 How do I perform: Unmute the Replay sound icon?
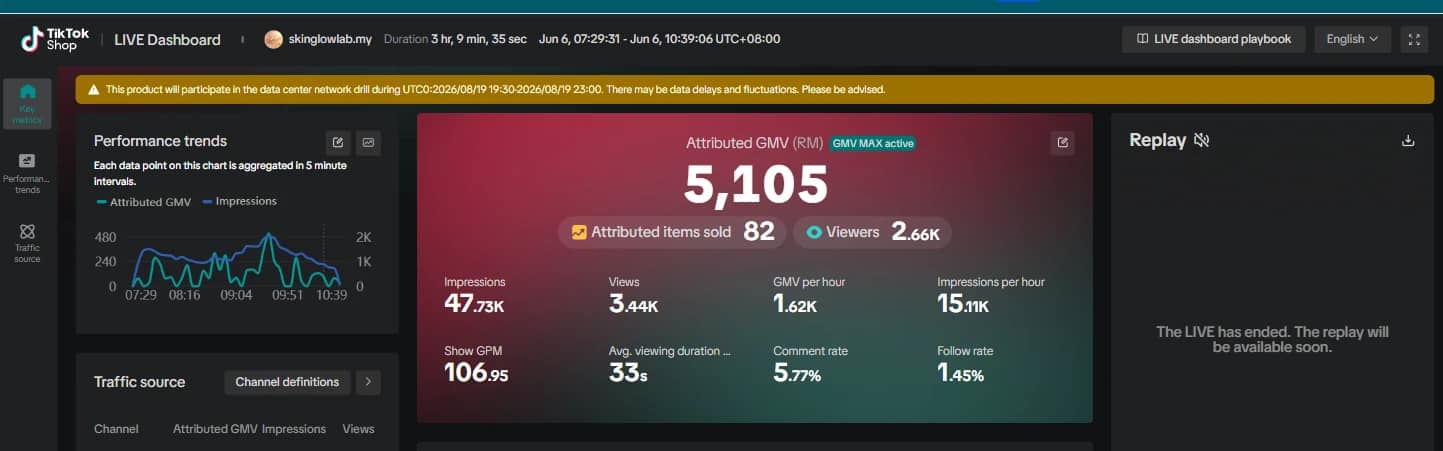point(1202,141)
